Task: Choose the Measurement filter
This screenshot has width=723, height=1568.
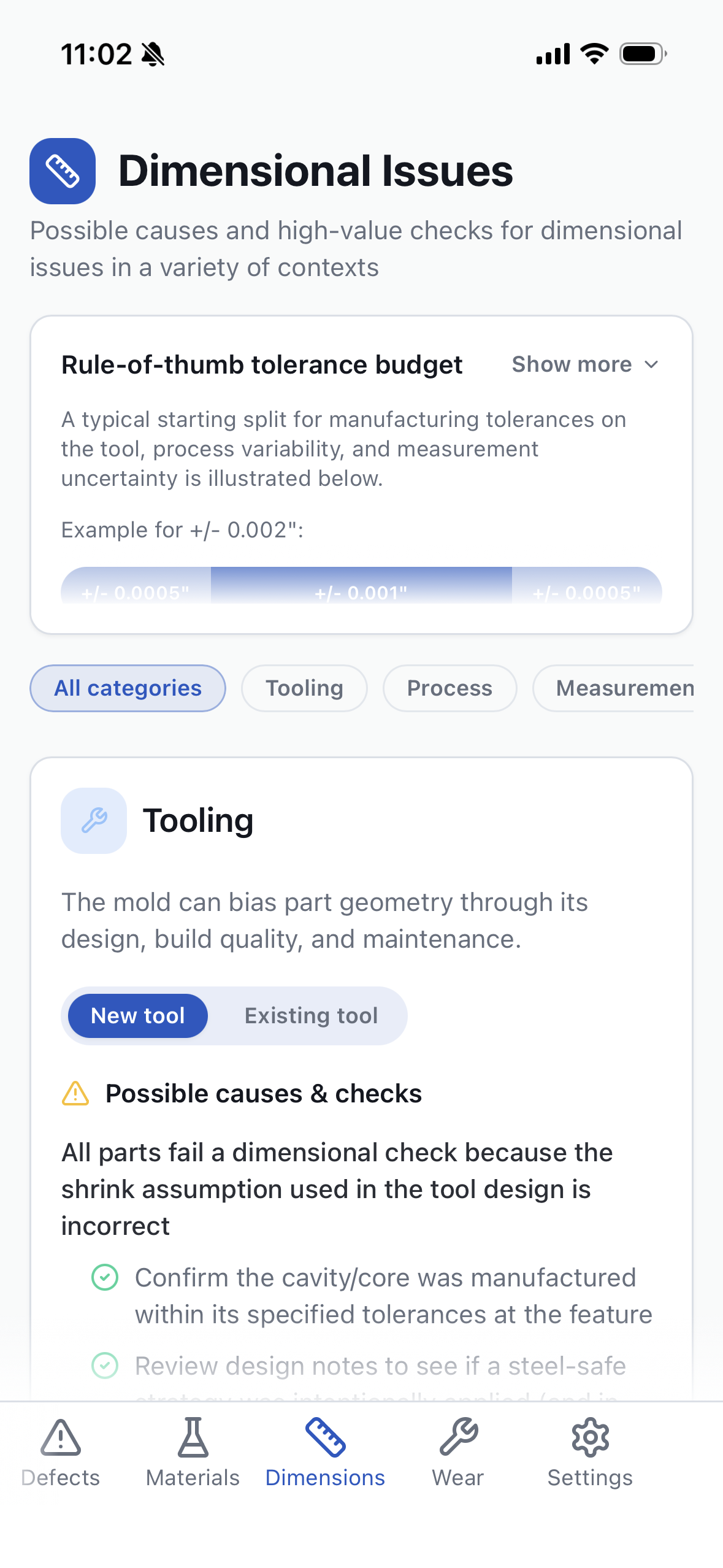Action: pyautogui.click(x=624, y=688)
